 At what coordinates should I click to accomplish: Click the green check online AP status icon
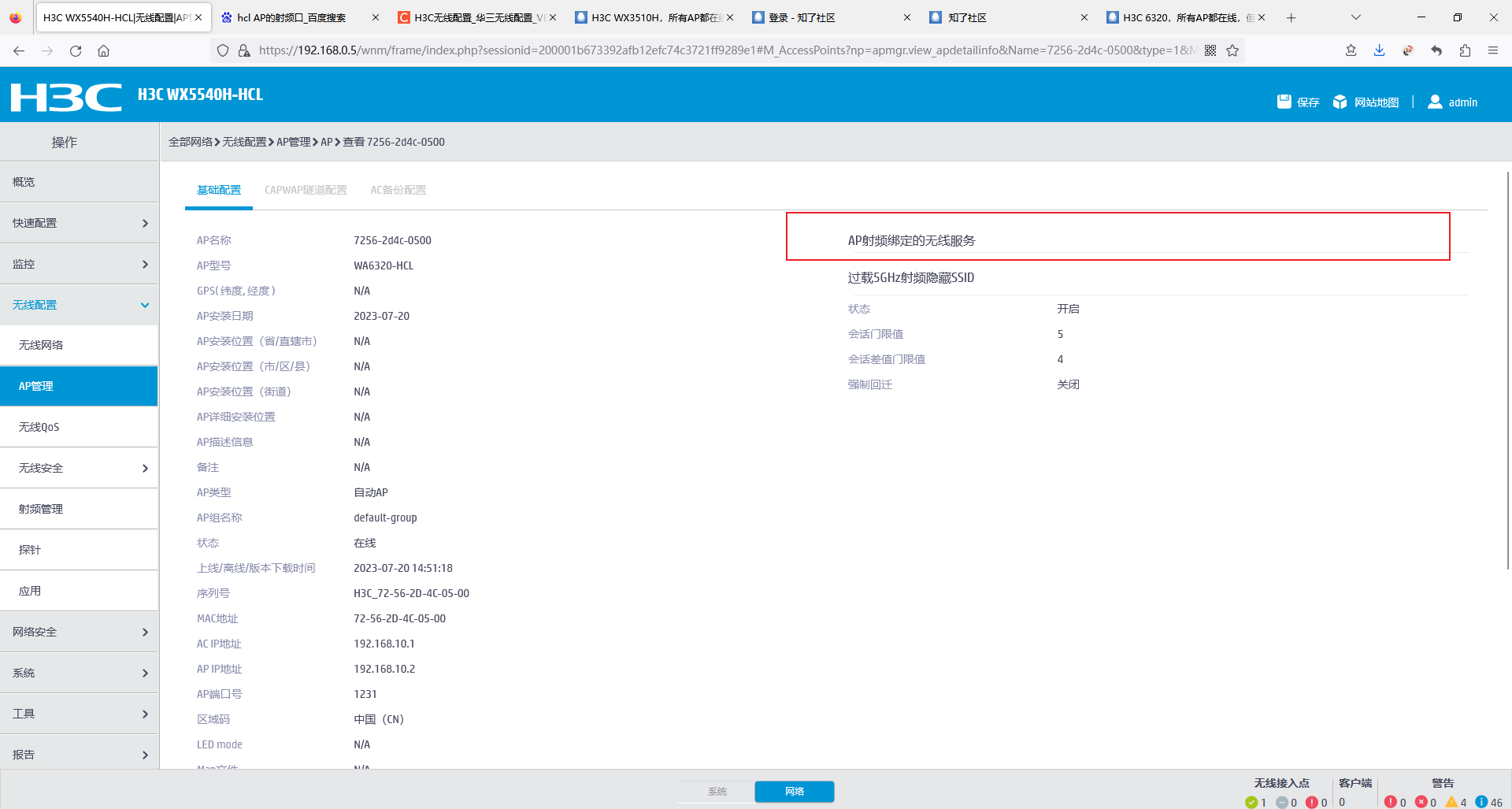1251,802
